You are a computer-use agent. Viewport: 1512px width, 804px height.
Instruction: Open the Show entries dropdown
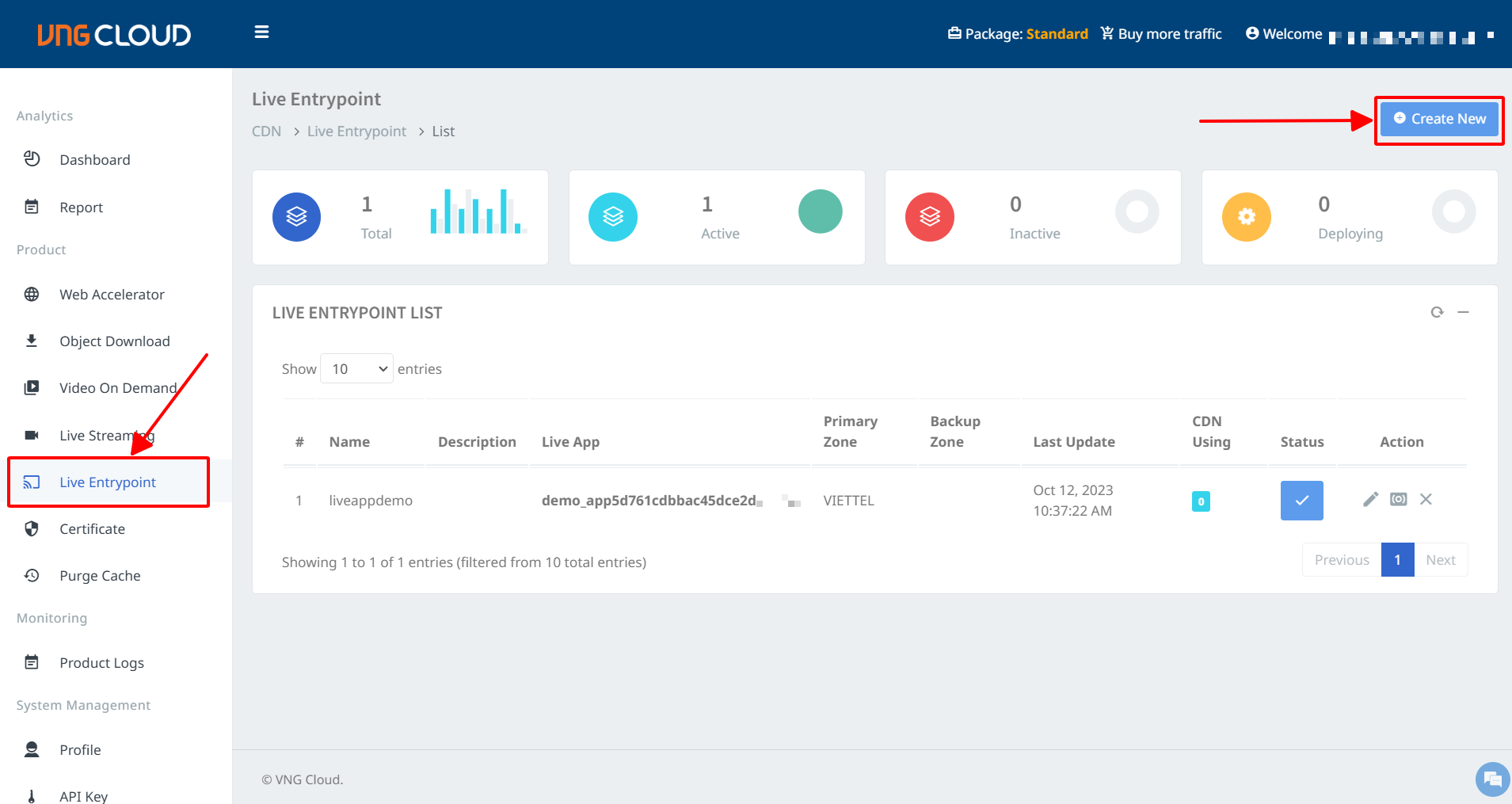[x=356, y=369]
